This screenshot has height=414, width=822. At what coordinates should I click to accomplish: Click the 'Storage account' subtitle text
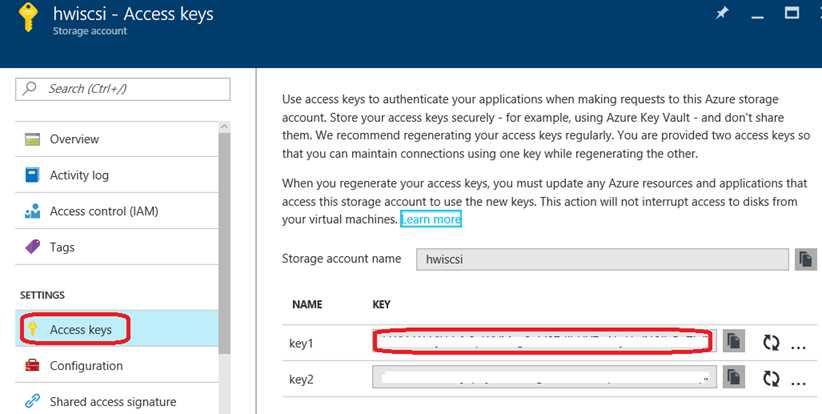click(x=90, y=31)
